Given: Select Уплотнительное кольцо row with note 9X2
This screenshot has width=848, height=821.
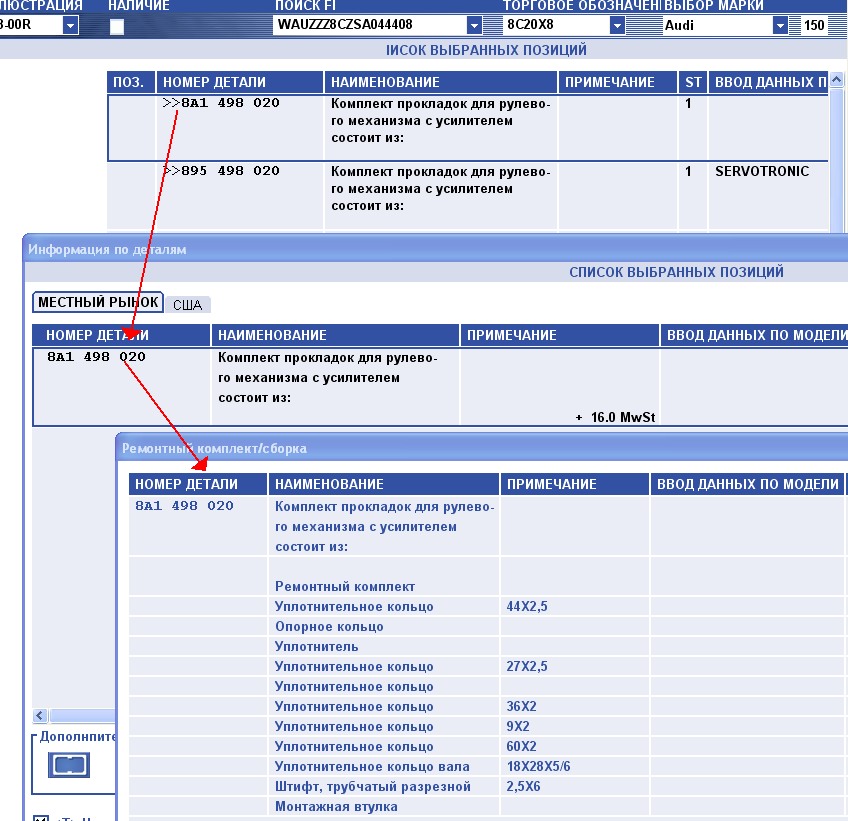Looking at the screenshot, I should tap(486, 726).
